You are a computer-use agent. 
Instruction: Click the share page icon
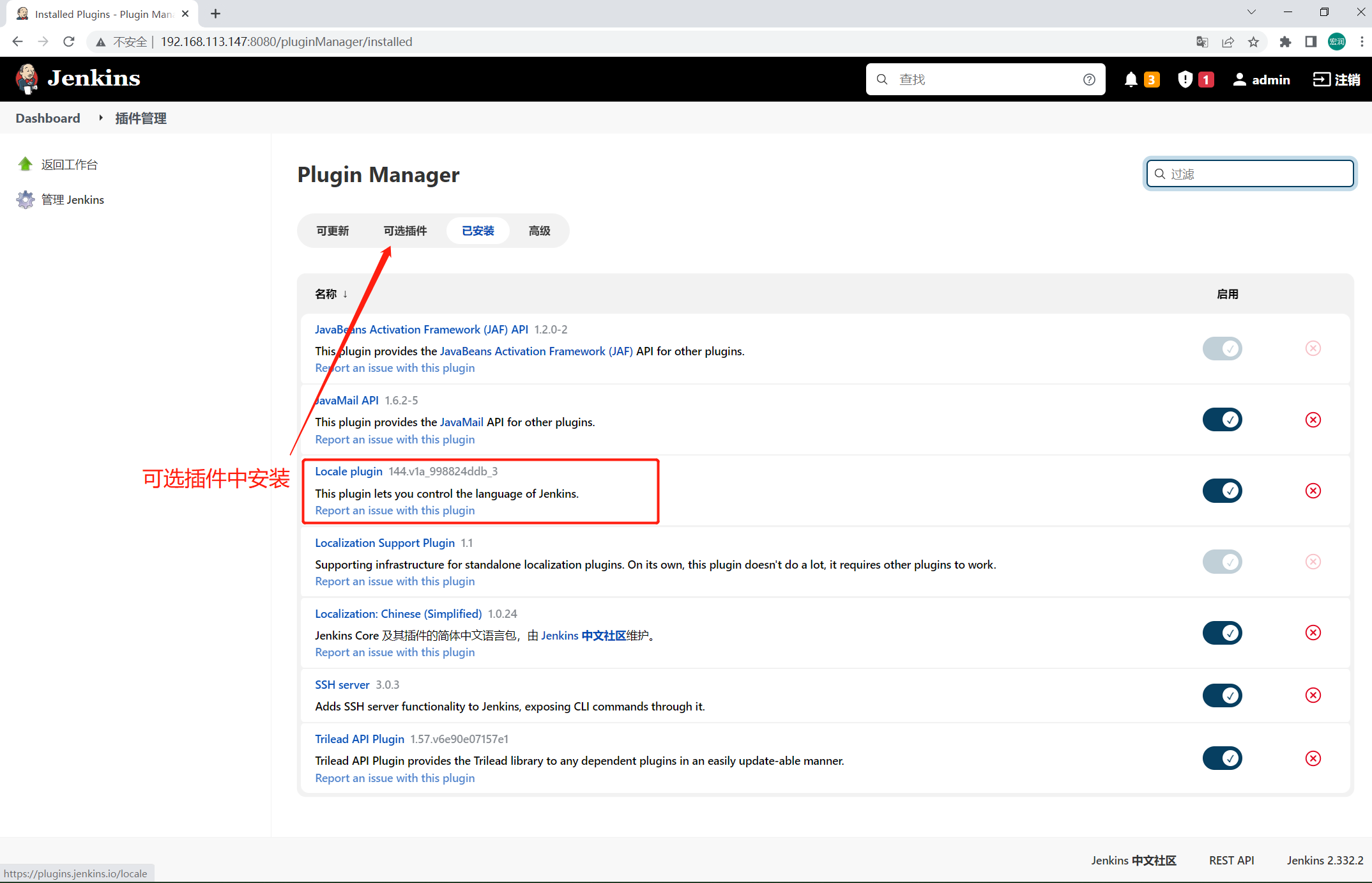(x=1228, y=42)
